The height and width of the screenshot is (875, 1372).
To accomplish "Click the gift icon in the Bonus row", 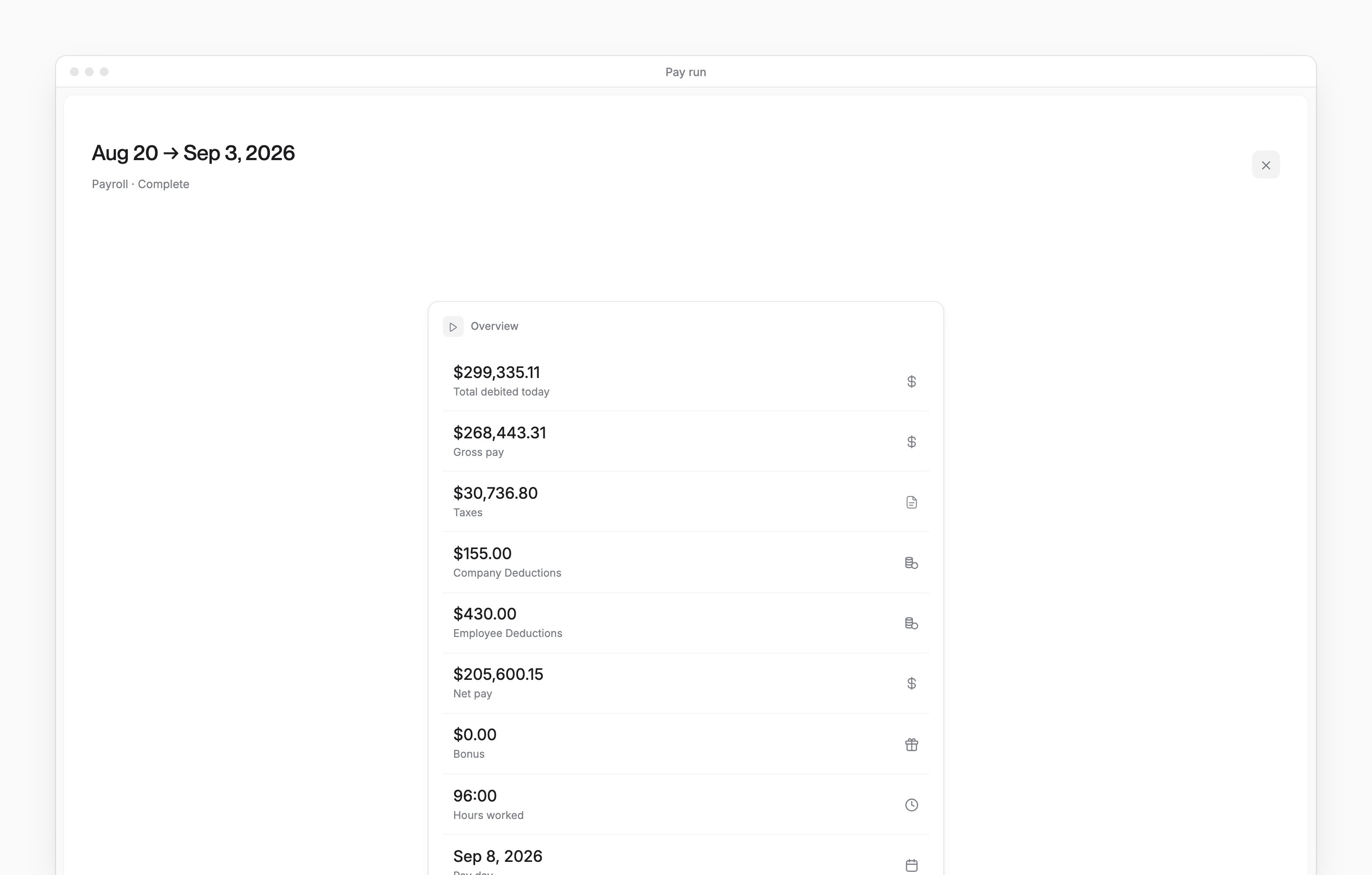I will coord(911,745).
